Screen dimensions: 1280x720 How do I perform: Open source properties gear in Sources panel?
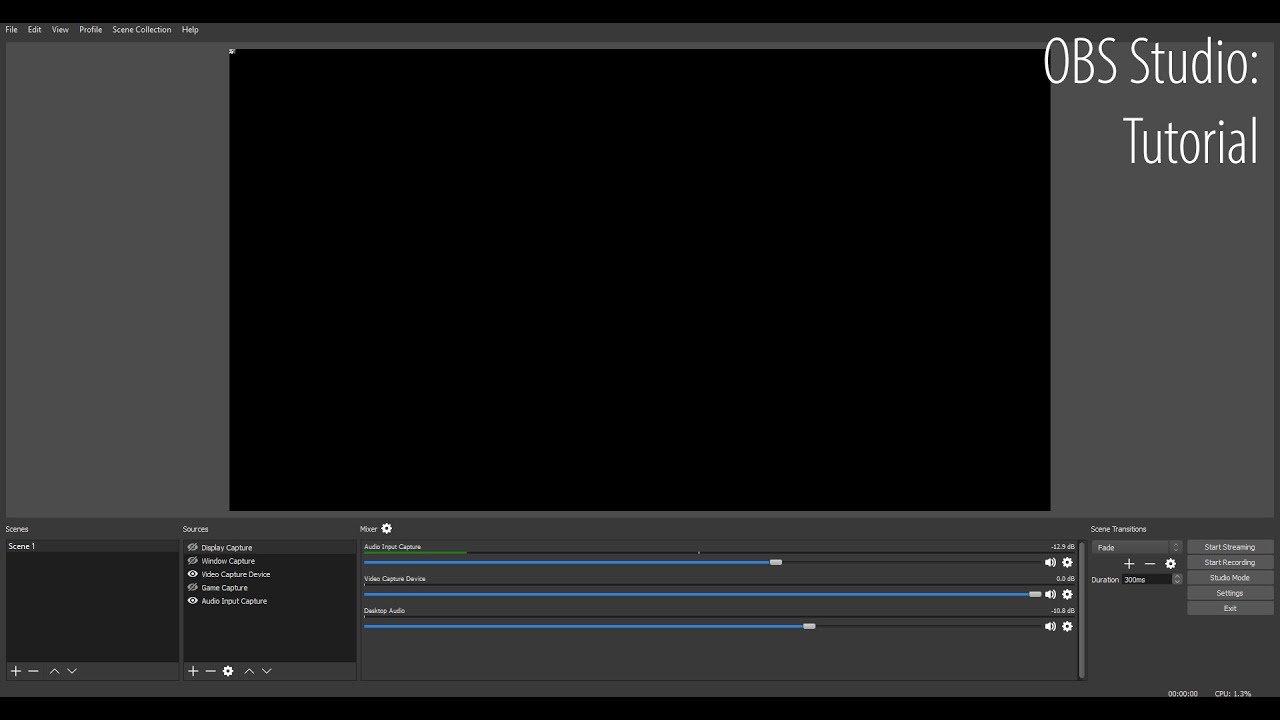[x=228, y=671]
